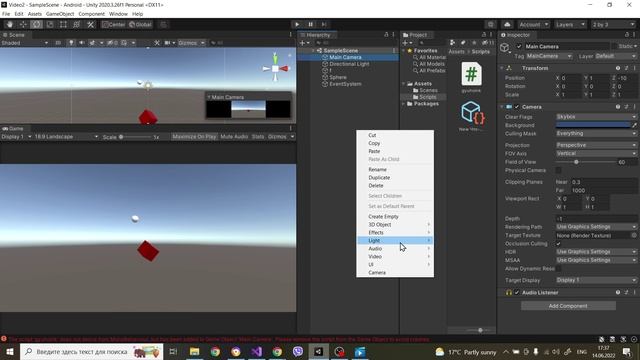Select the combined Transform tool
The width and height of the screenshot is (640, 360).
[77, 24]
